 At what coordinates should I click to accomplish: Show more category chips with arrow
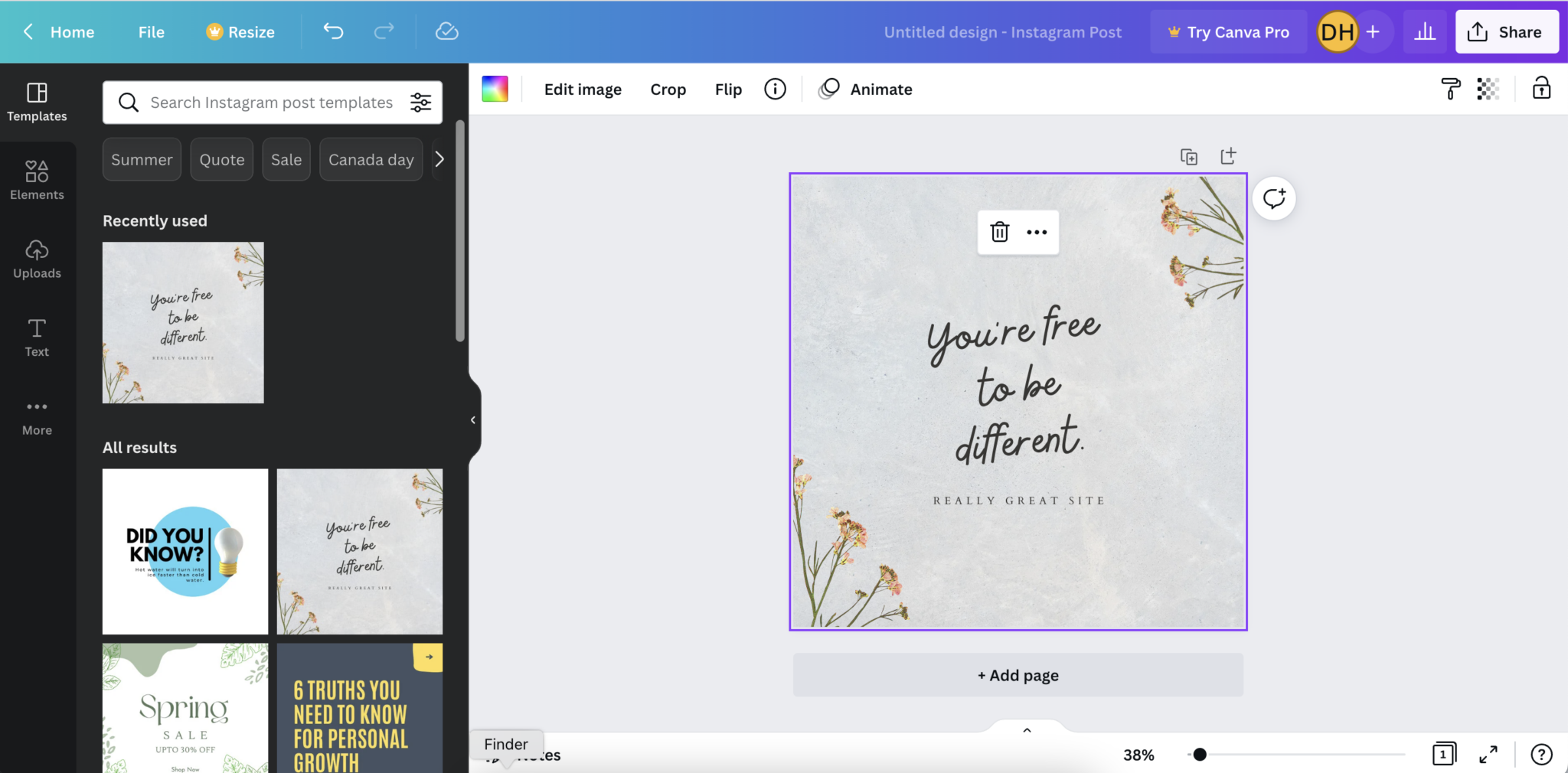click(x=439, y=159)
